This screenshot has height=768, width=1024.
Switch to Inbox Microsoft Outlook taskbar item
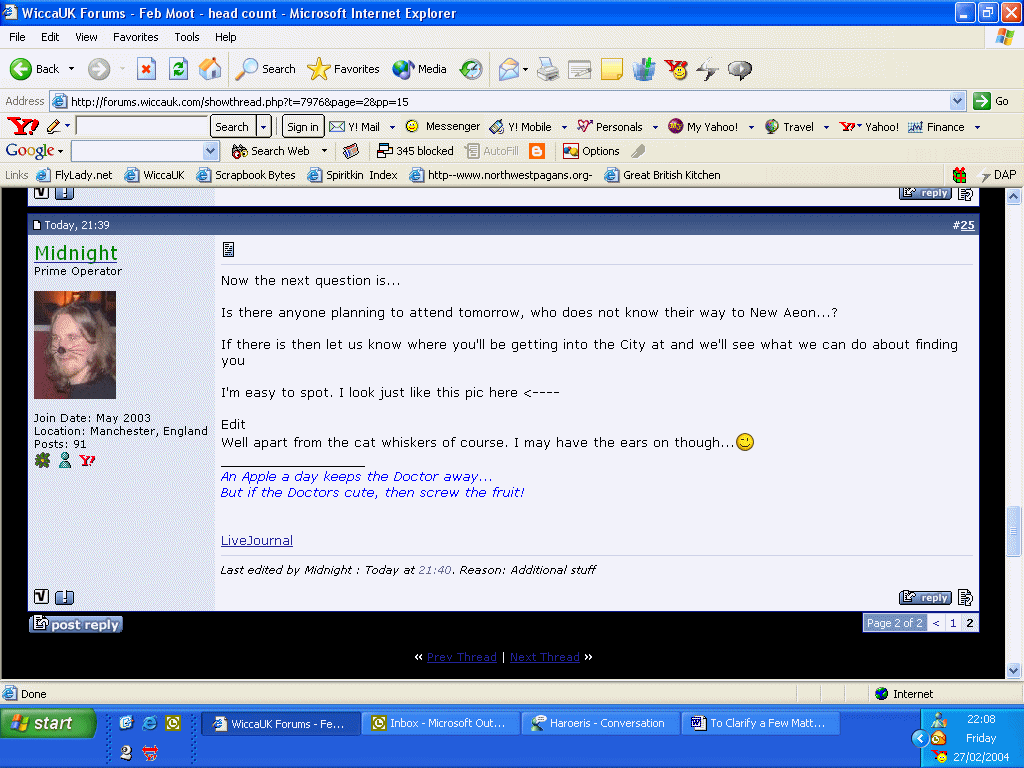pyautogui.click(x=439, y=723)
